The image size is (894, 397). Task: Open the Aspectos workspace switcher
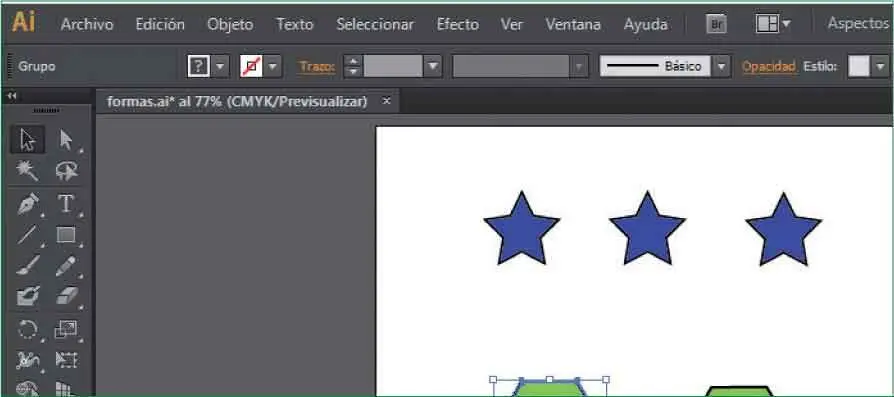point(858,23)
